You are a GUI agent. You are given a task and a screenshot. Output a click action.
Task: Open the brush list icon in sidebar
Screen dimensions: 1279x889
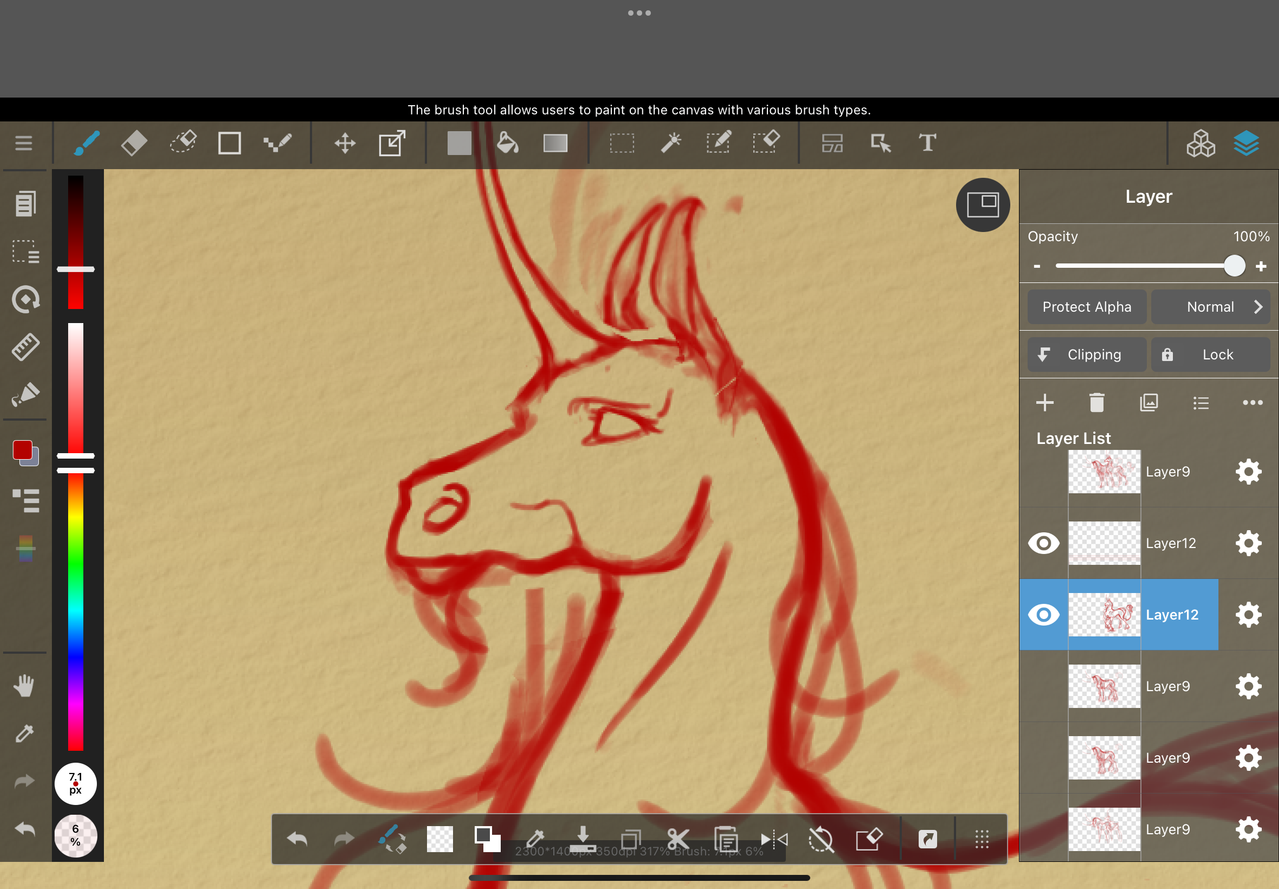coord(25,500)
